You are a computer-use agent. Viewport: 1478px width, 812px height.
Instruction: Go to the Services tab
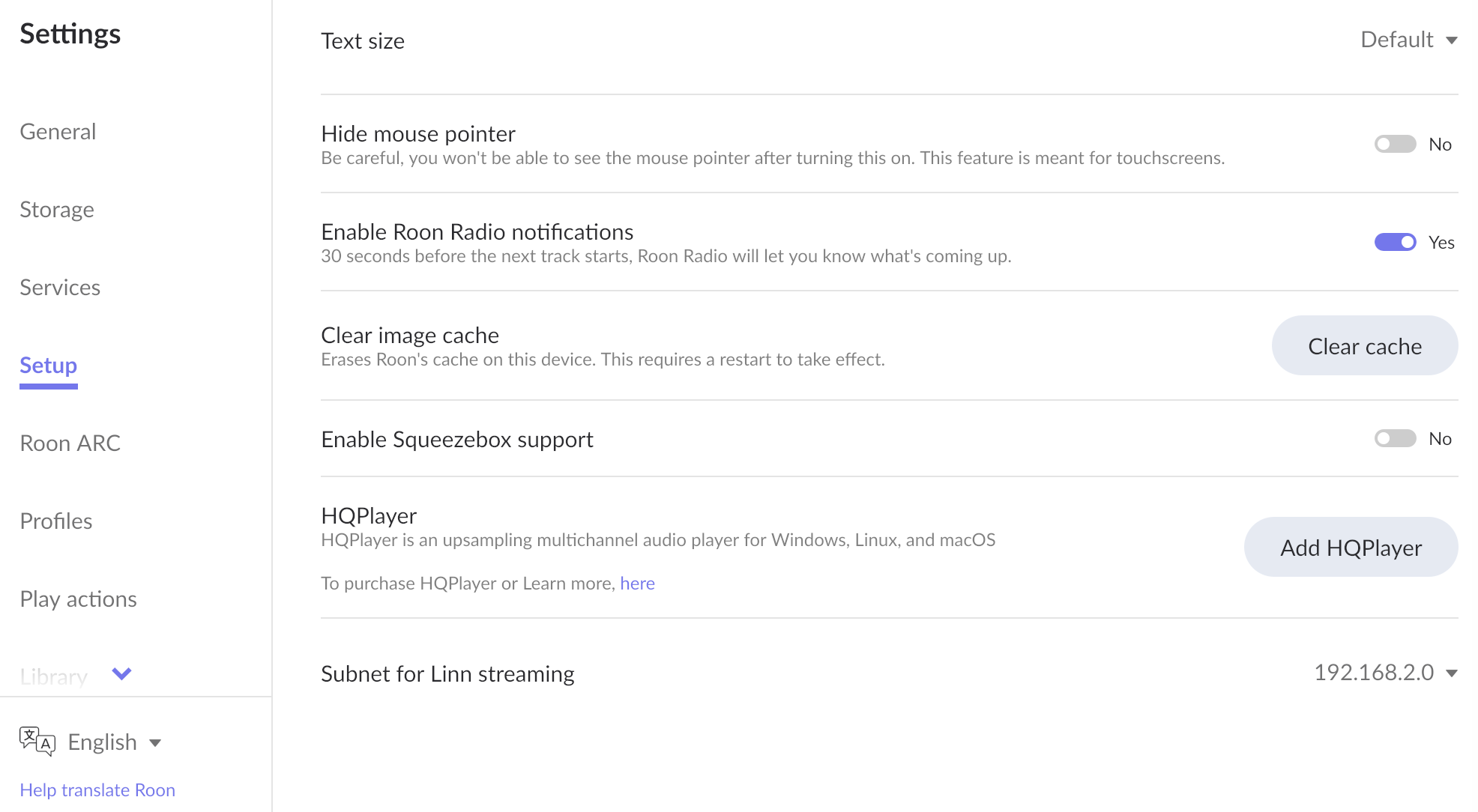pos(60,288)
